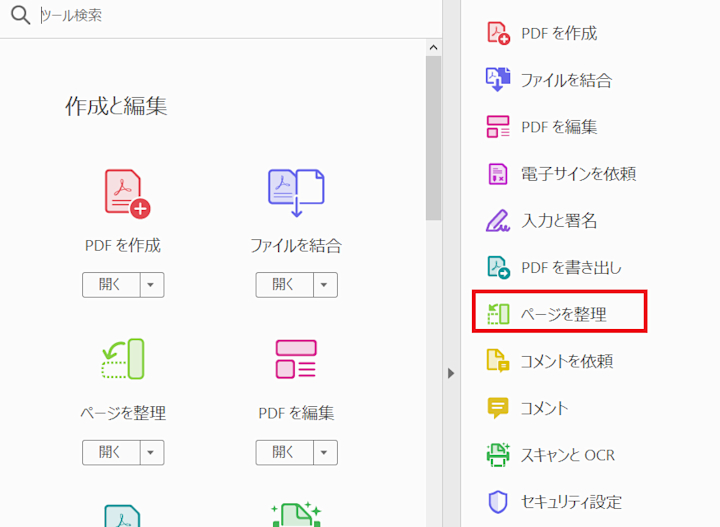The width and height of the screenshot is (720, 527).
Task: Click the PDF を編集 caption in tools grid
Action: pyautogui.click(x=296, y=413)
